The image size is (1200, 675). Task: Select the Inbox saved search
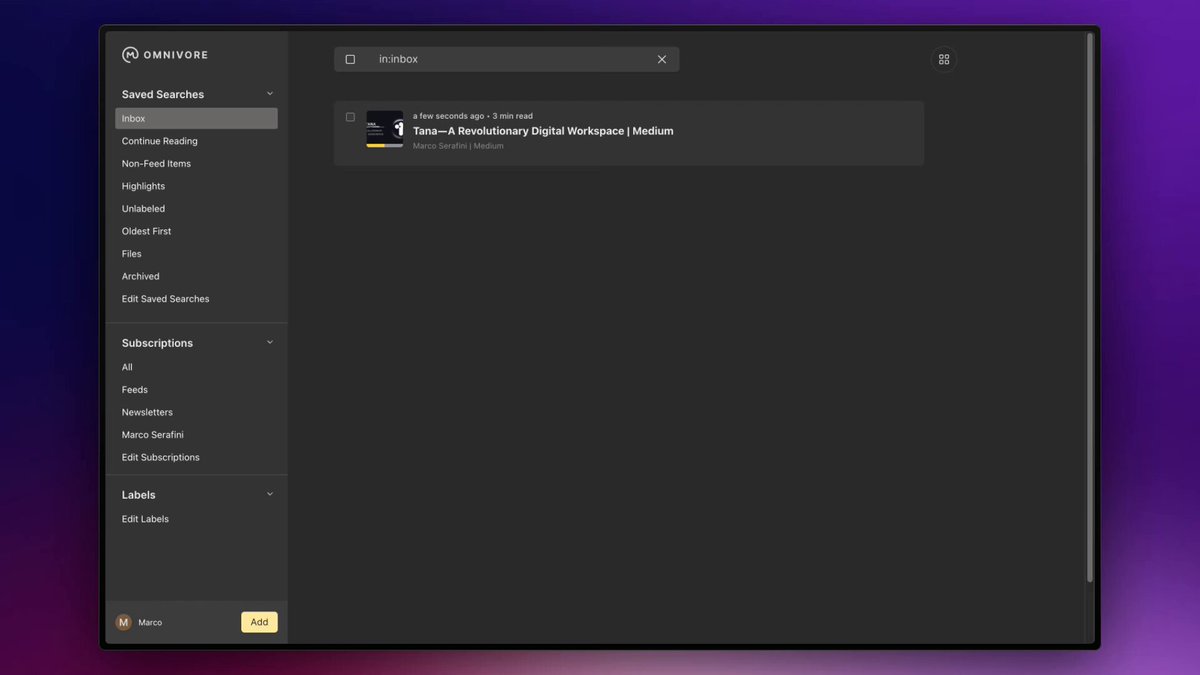click(x=196, y=118)
